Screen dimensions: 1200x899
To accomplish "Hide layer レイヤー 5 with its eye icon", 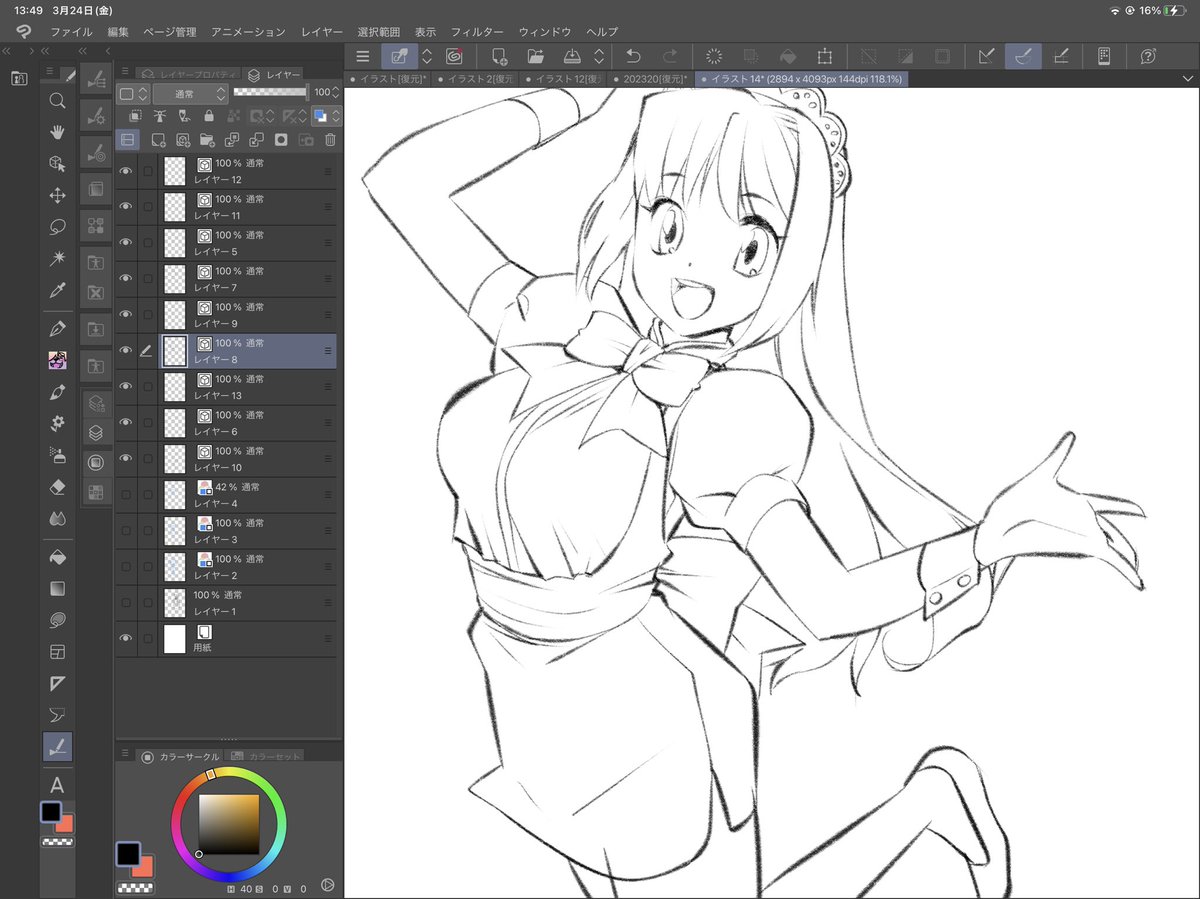I will click(126, 243).
